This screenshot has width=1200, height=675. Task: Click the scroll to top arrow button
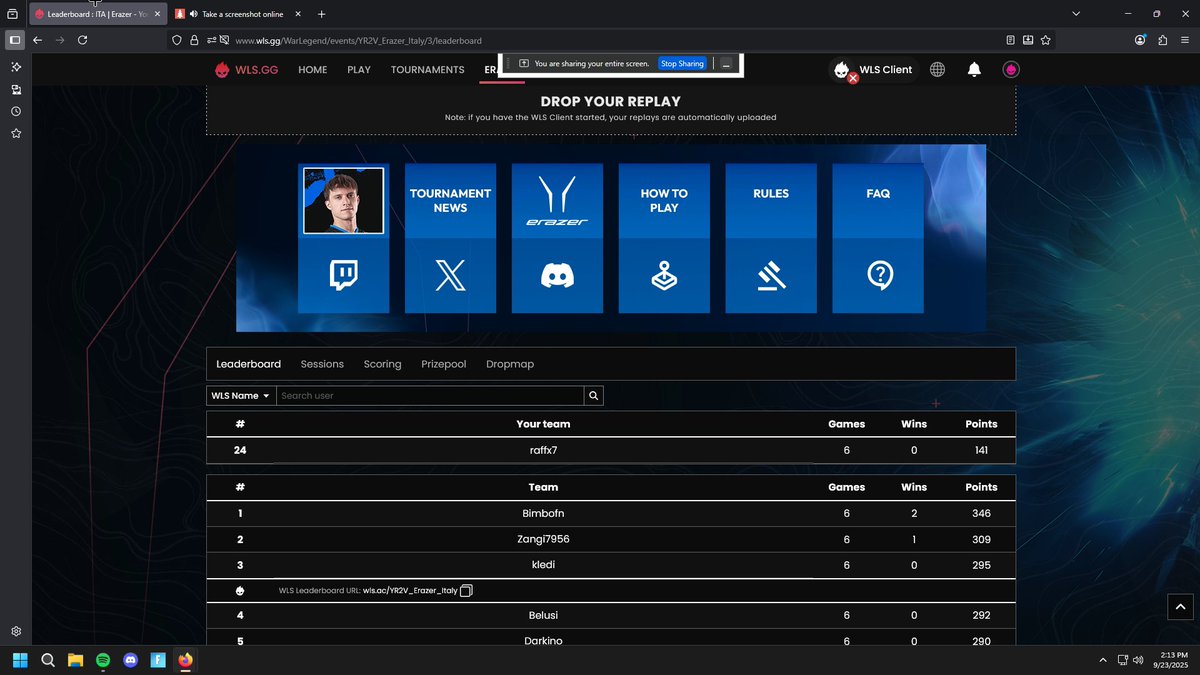tap(1180, 606)
